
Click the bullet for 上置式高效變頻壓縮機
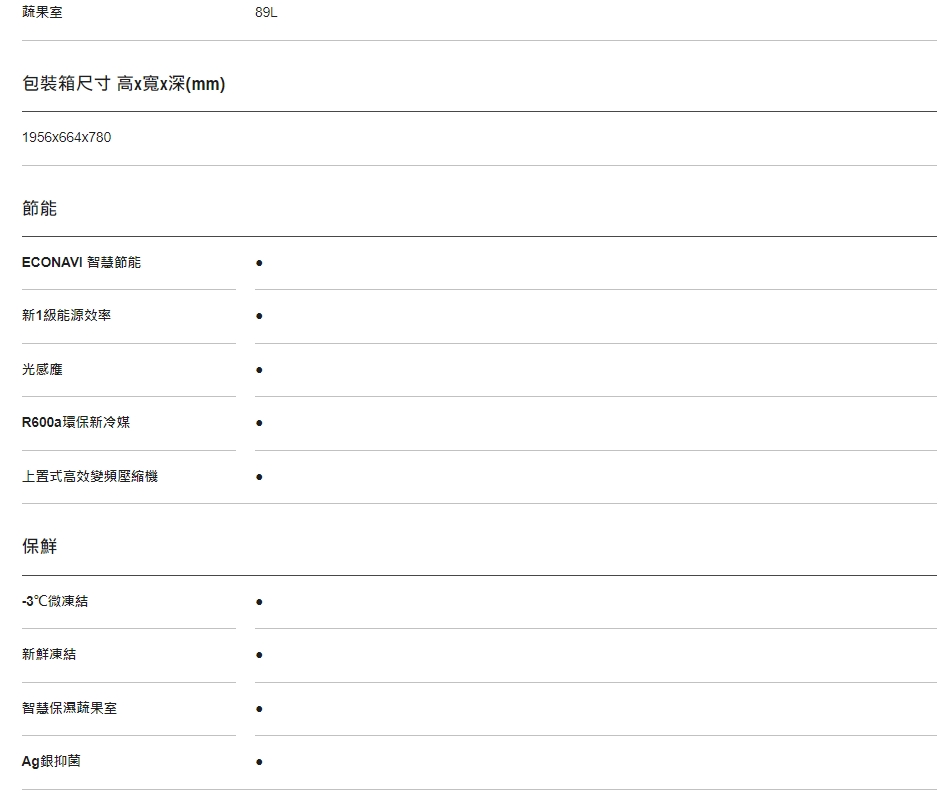point(259,477)
